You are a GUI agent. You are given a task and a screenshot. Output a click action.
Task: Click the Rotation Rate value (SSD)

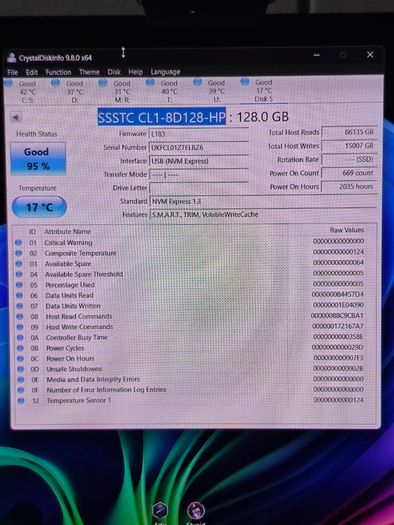pyautogui.click(x=349, y=159)
